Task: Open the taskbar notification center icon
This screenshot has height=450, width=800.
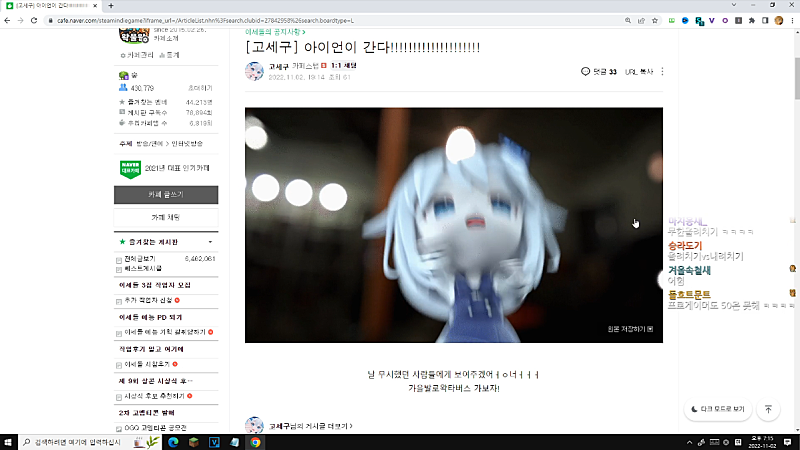Action: click(x=788, y=442)
